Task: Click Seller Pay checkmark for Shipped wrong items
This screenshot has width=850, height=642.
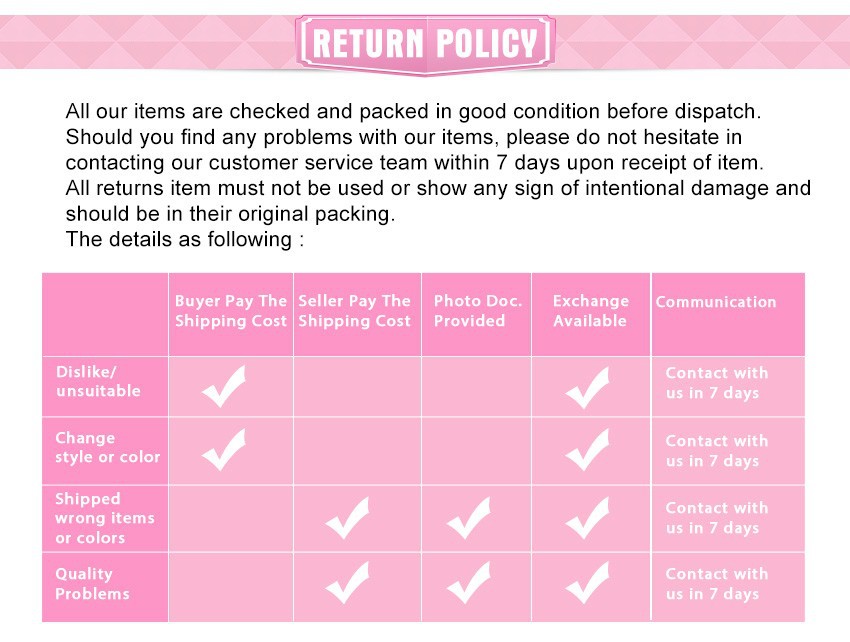Action: click(348, 518)
